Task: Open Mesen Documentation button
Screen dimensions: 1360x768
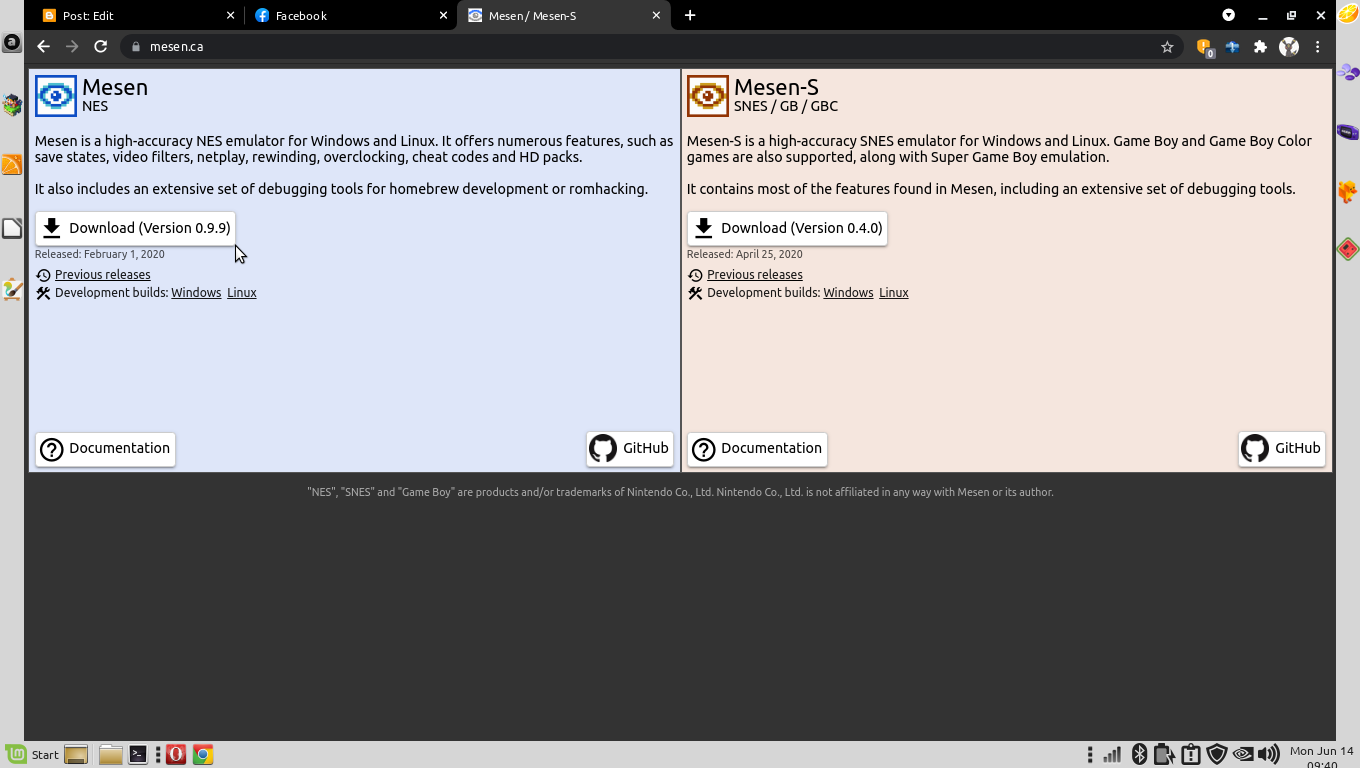Action: 105,449
